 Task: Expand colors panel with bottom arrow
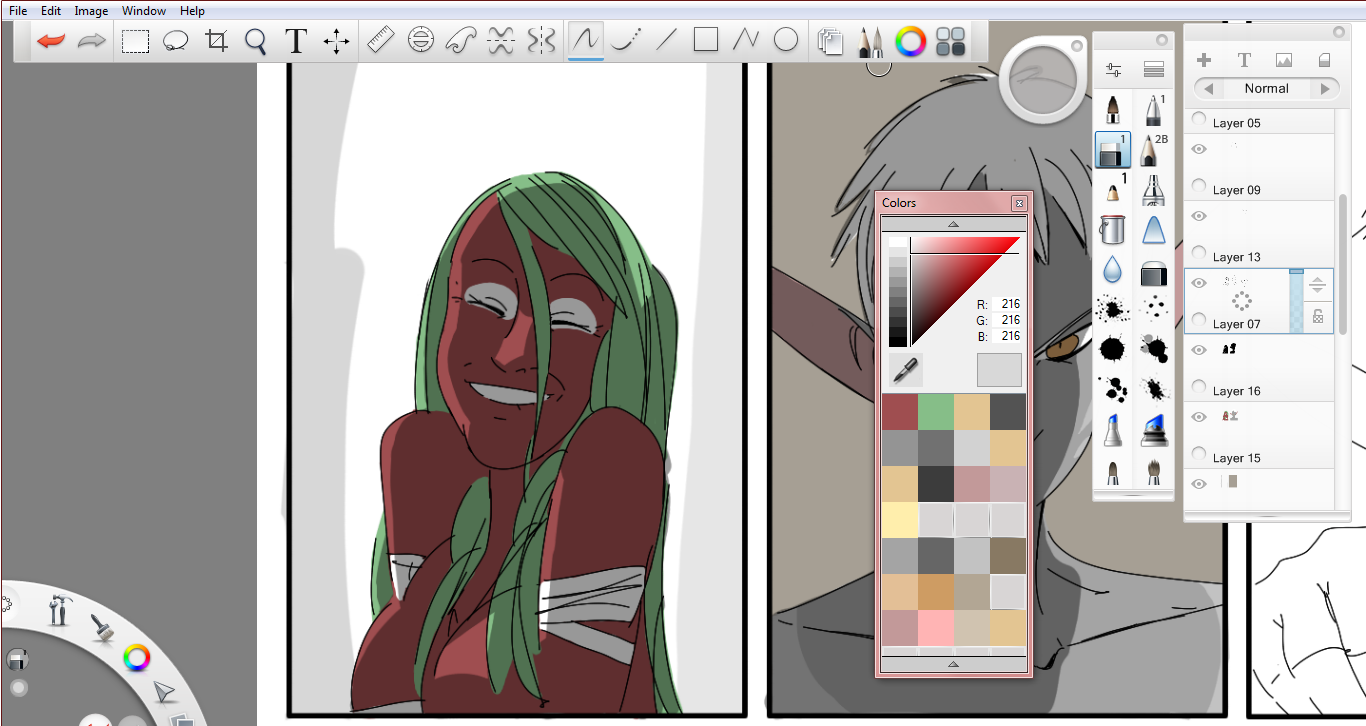[953, 663]
